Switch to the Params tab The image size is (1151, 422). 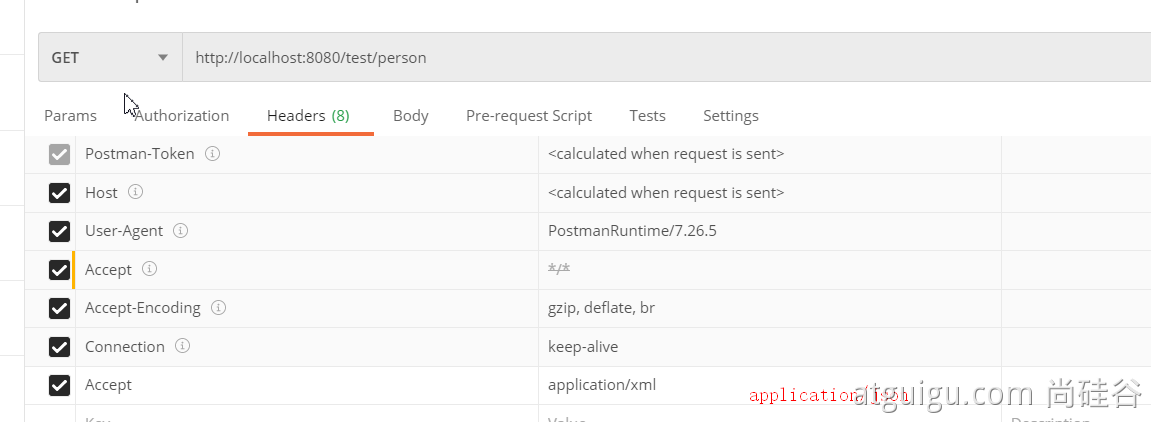[70, 116]
